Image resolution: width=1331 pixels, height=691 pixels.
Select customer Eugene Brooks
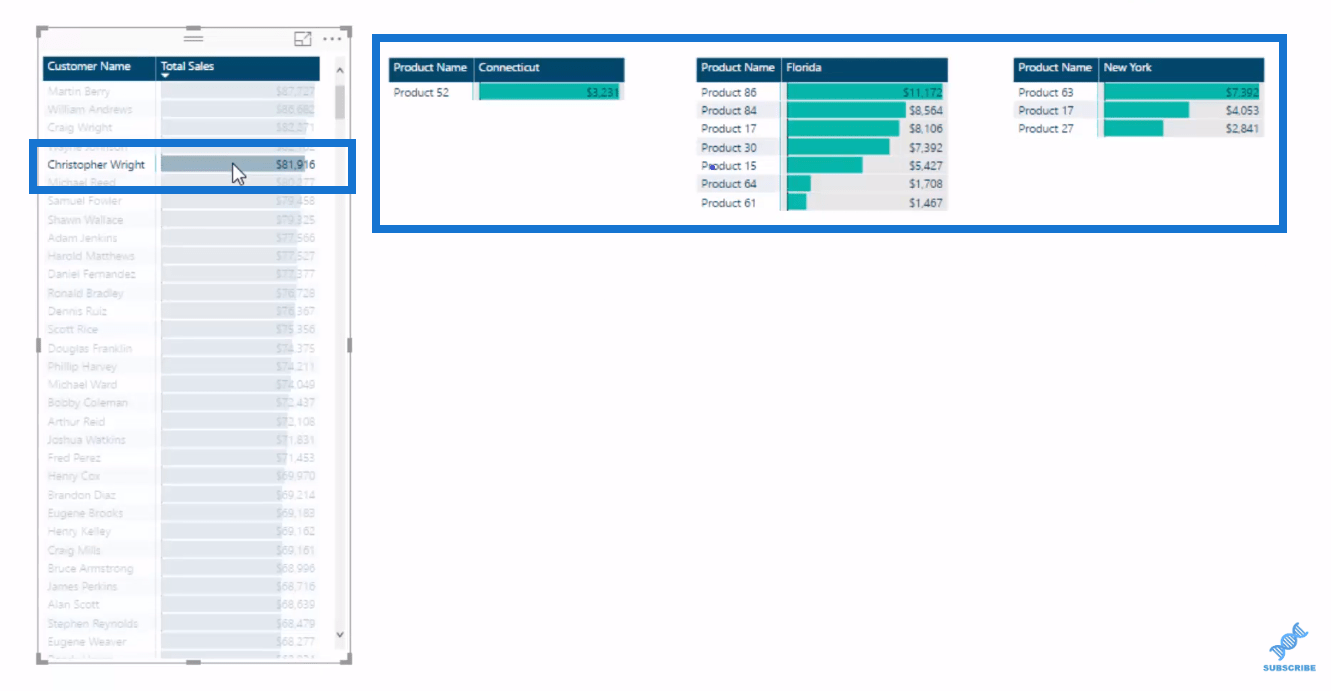(85, 513)
